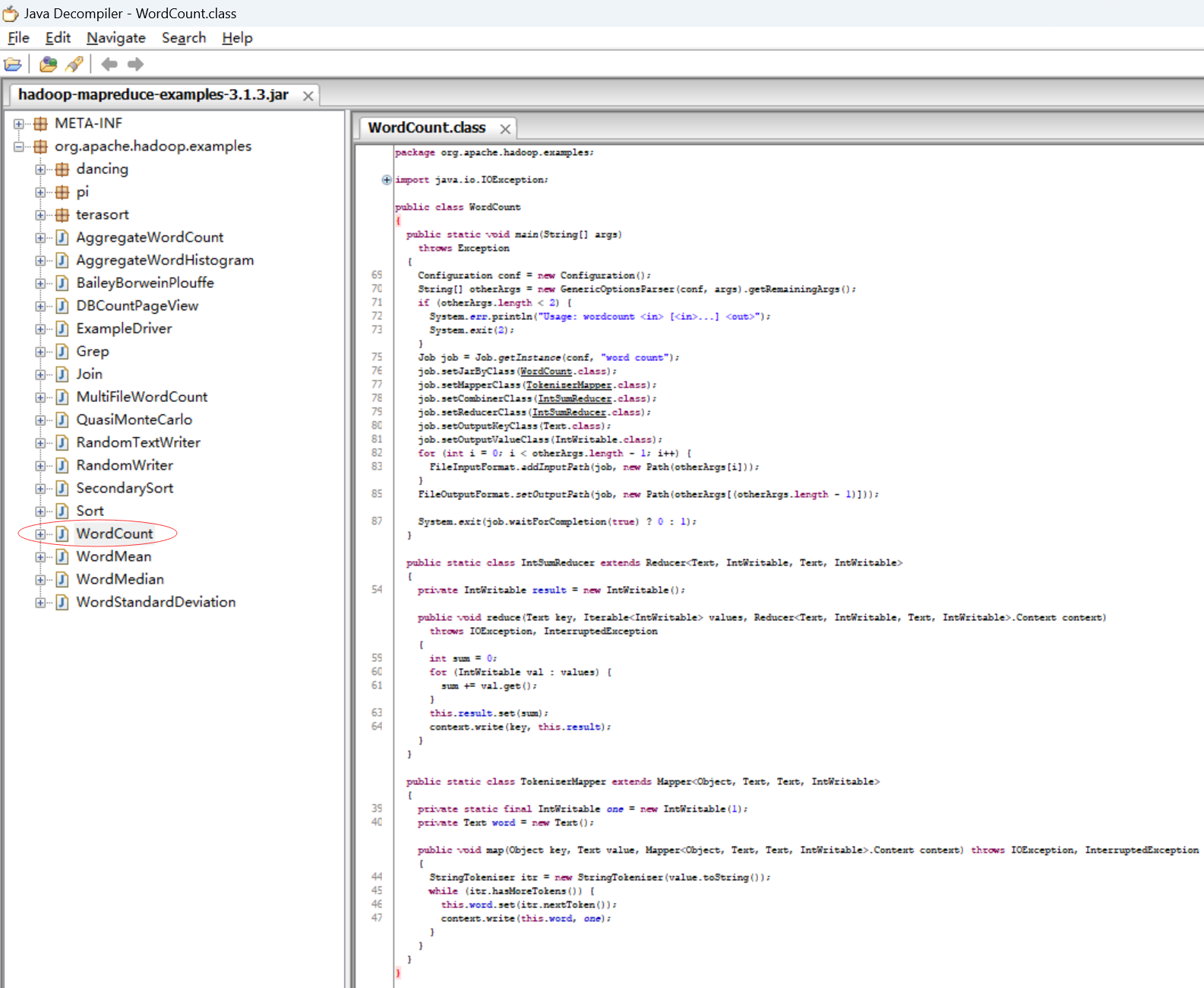Click the WordMean class file icon
Screen dimensions: 1204x988
click(62, 557)
